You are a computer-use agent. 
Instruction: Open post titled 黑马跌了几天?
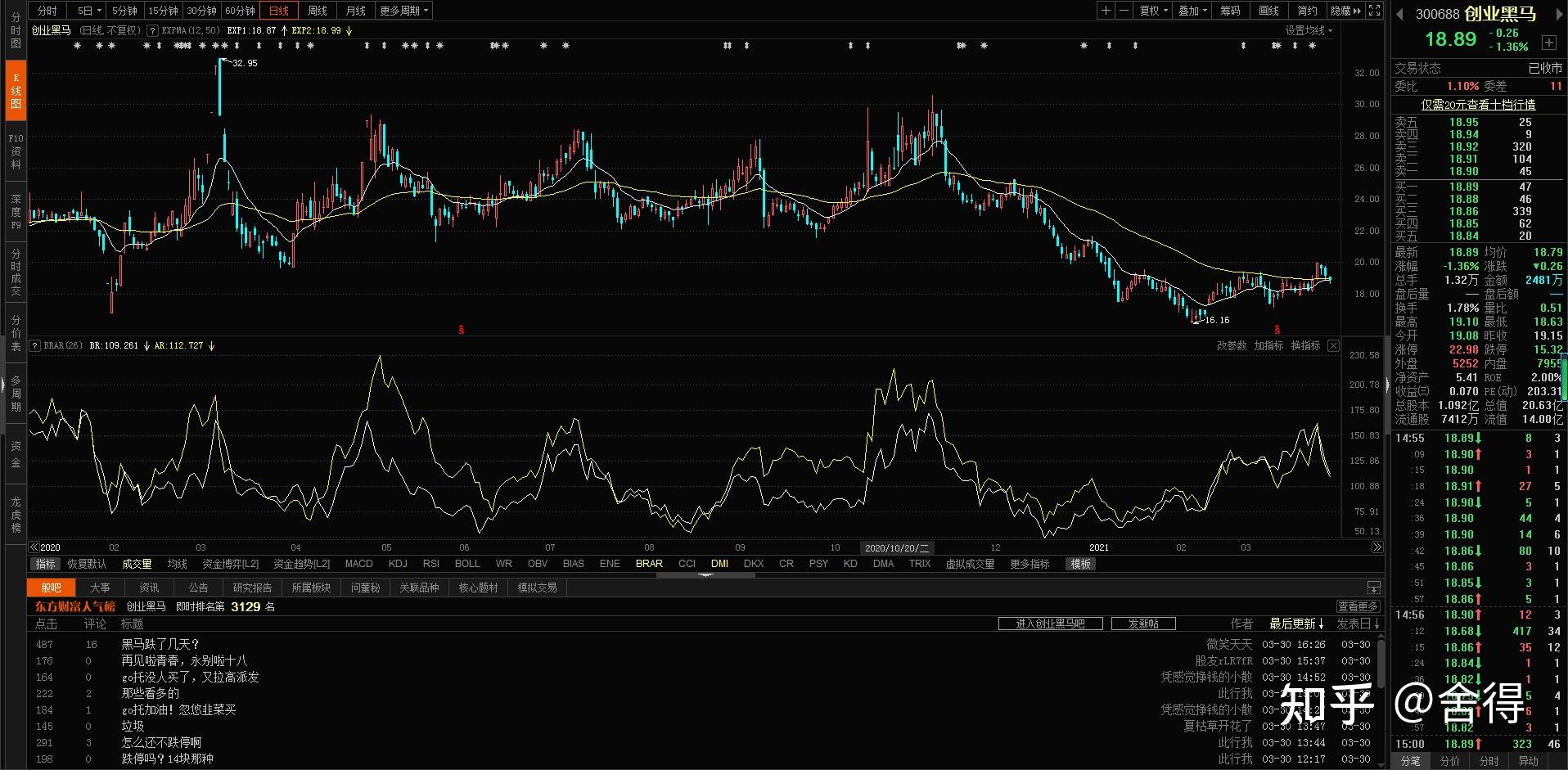pos(160,644)
